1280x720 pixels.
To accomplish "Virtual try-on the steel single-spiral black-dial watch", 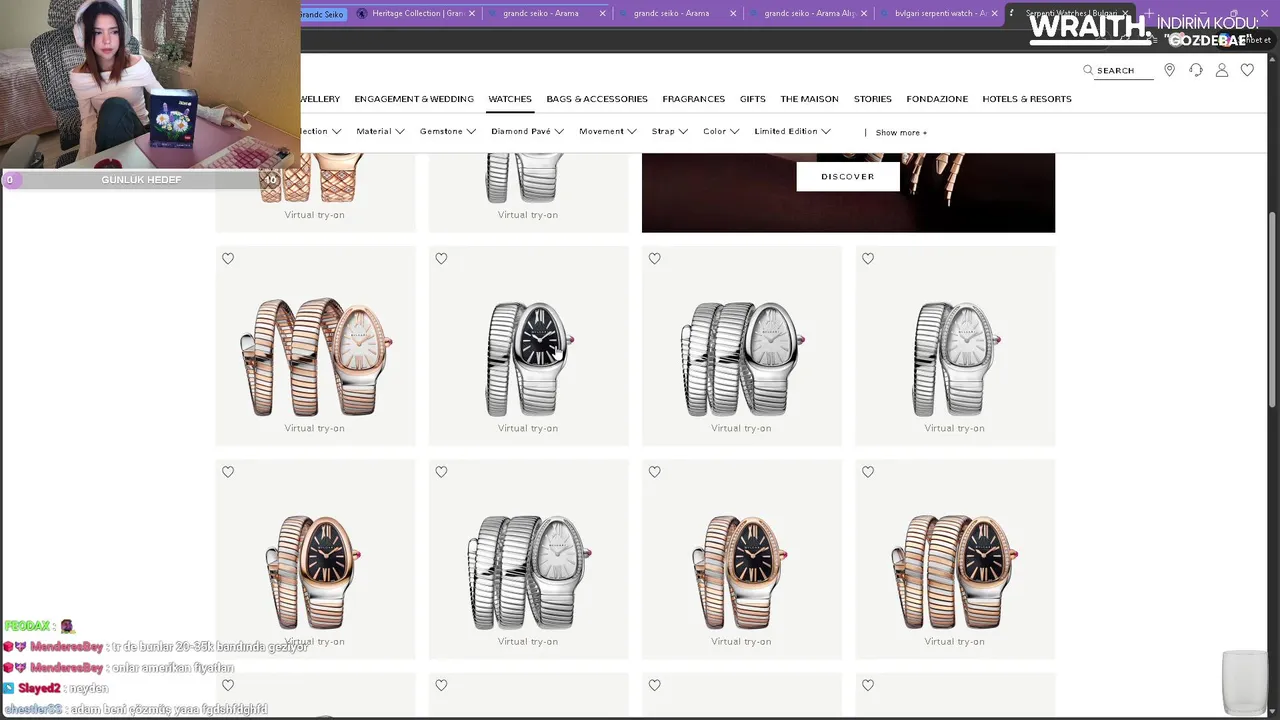I will [528, 428].
